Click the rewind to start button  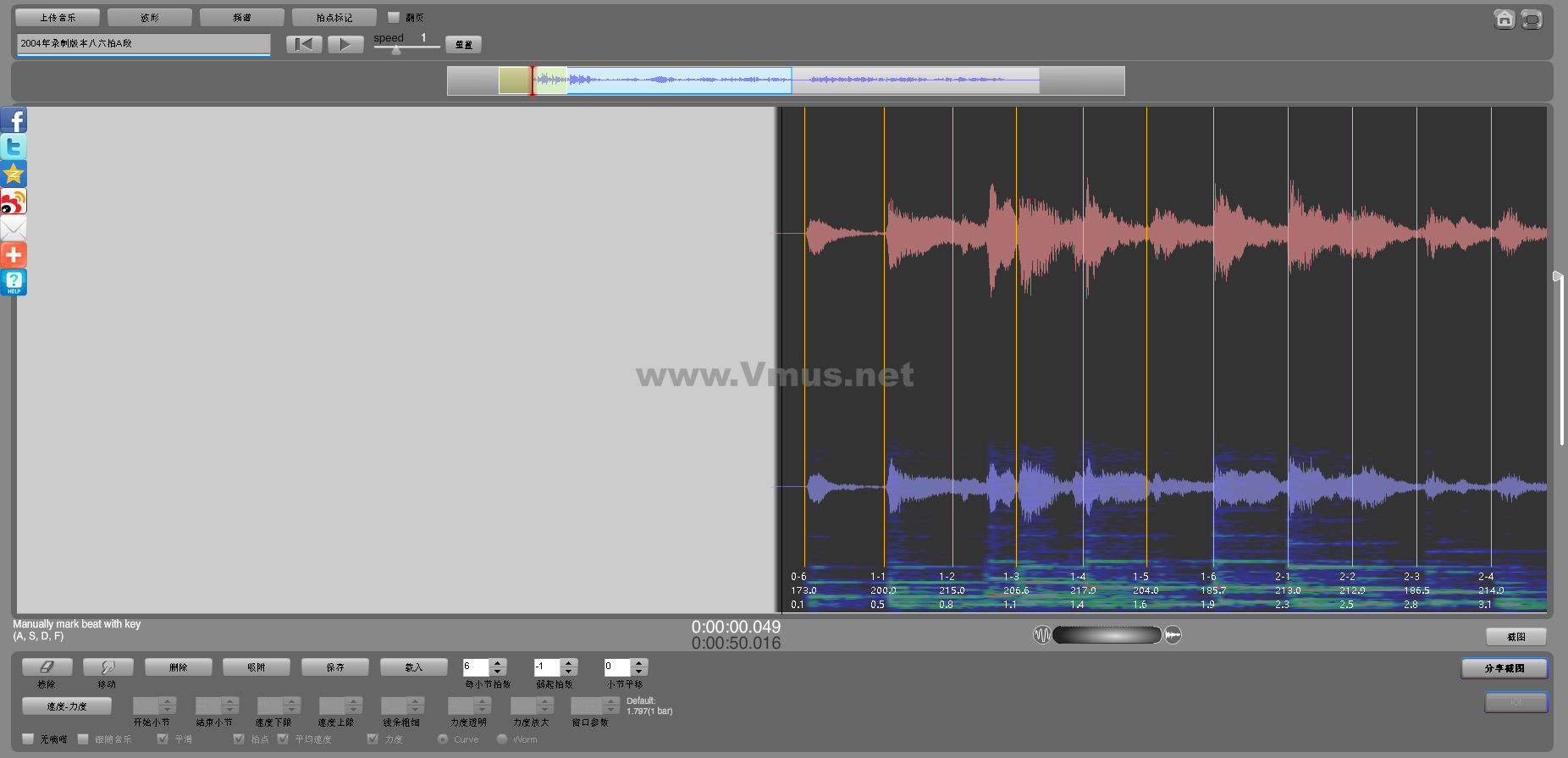304,44
